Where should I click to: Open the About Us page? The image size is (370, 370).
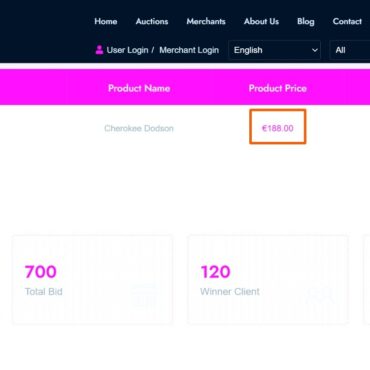pyautogui.click(x=261, y=21)
